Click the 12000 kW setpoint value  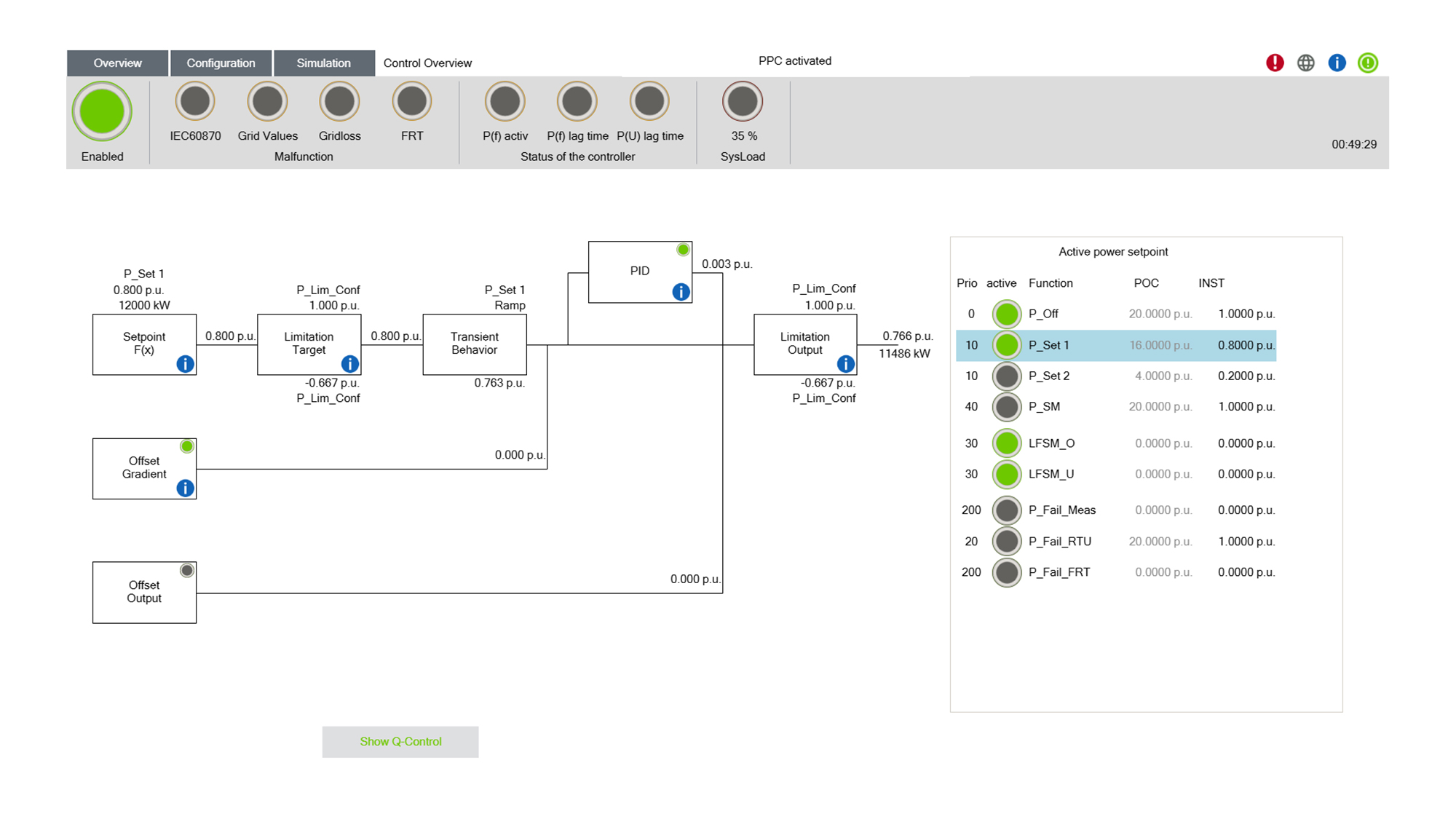click(x=144, y=306)
